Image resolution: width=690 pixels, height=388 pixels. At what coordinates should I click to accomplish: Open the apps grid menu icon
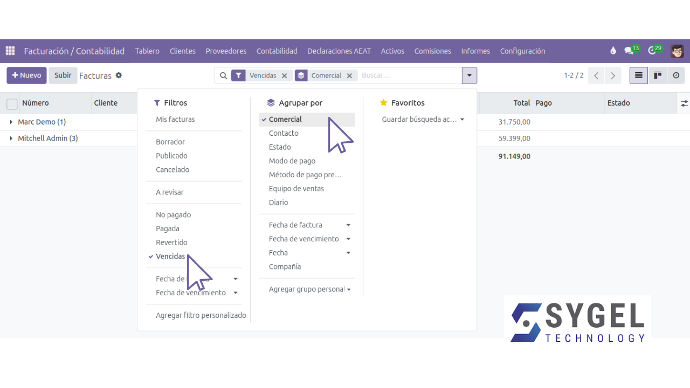[x=10, y=51]
